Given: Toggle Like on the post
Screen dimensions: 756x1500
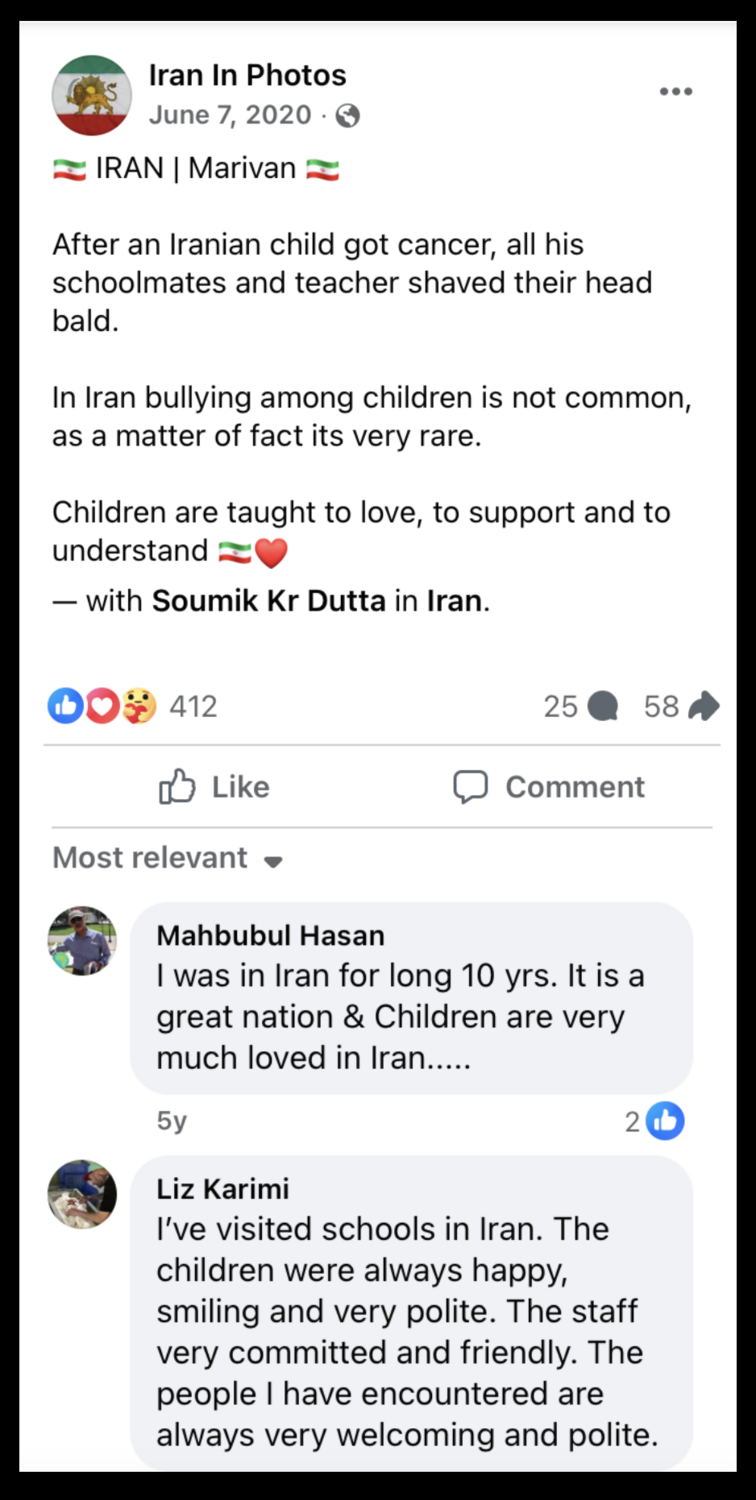Looking at the screenshot, I should coord(215,787).
